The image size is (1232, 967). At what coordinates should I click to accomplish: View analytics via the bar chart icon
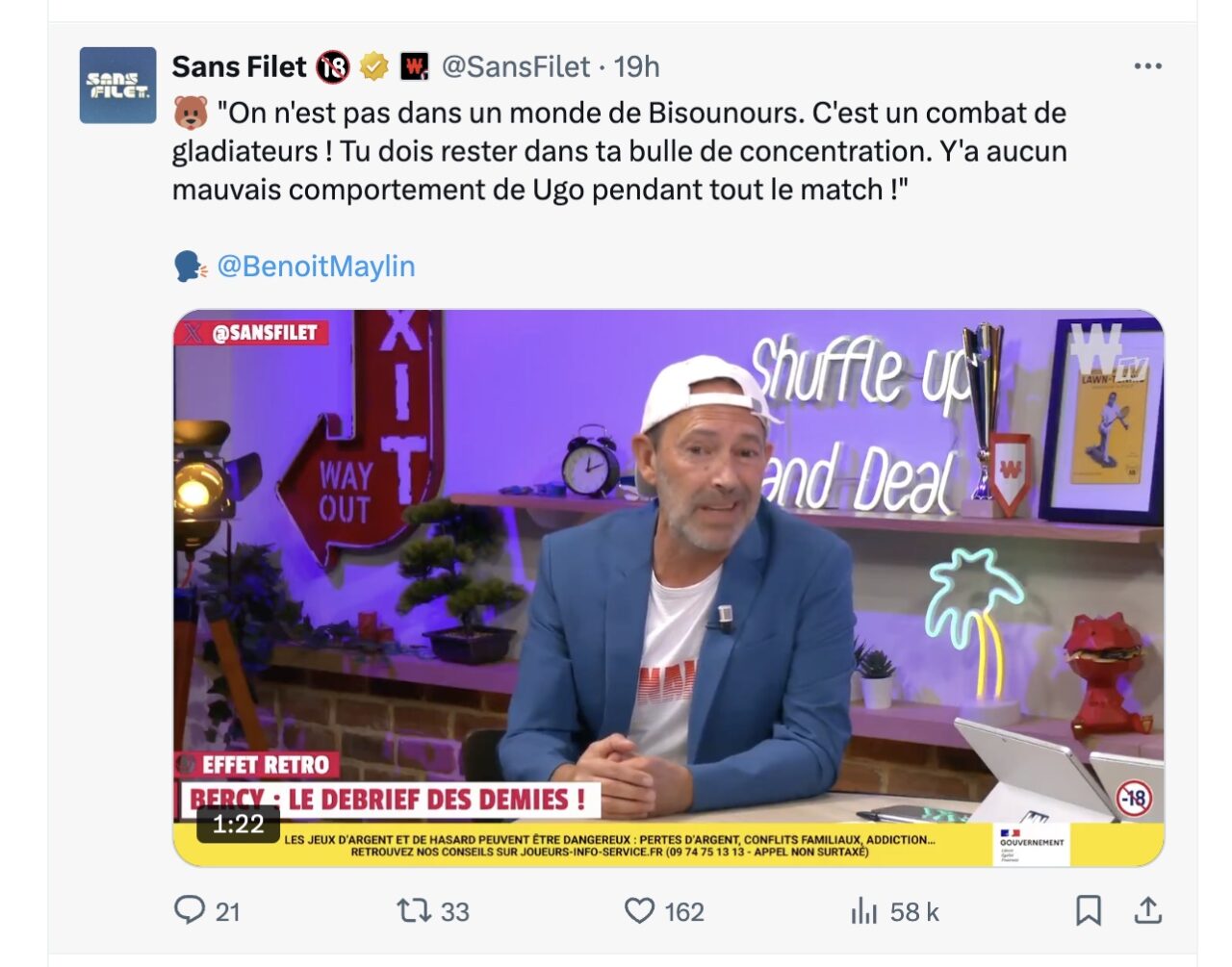864,910
